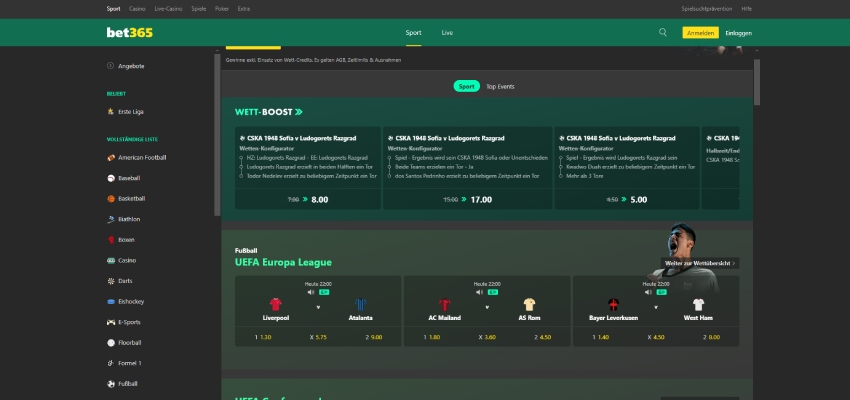Select boosted odds 8.00 bet
Image resolution: width=850 pixels, height=400 pixels.
coord(307,199)
